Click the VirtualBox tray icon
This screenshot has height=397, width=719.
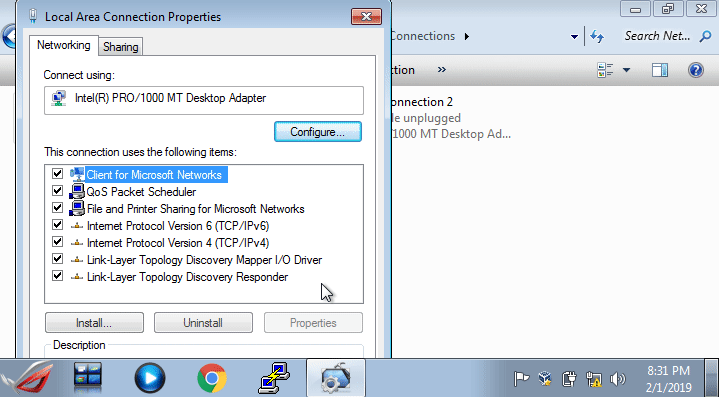click(545, 379)
